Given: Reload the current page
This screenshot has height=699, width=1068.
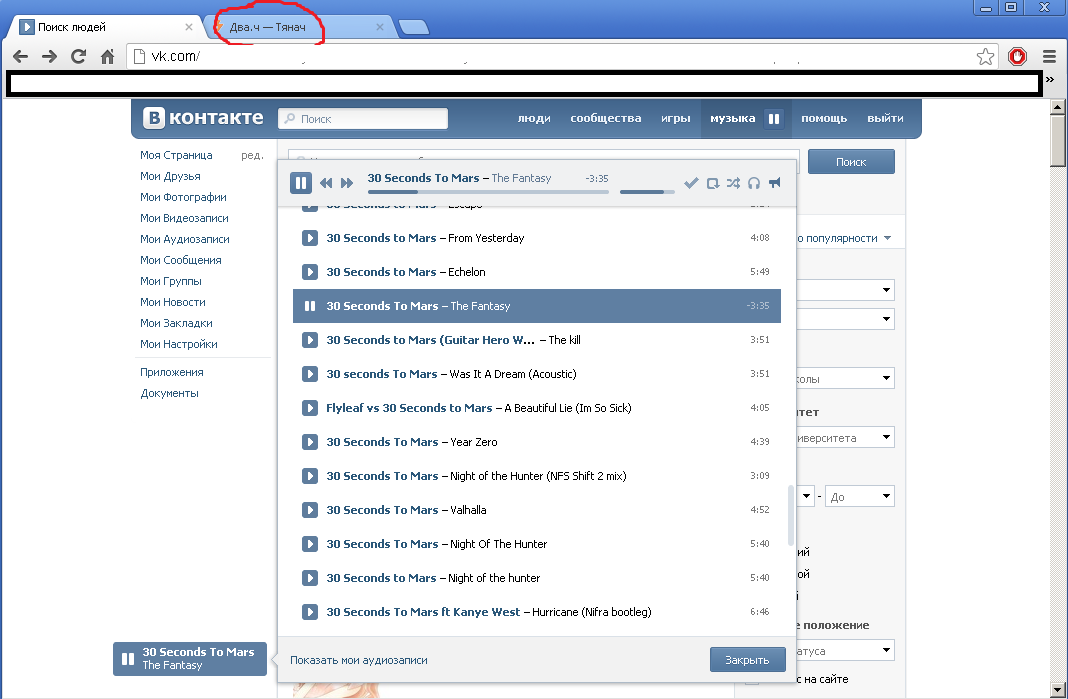Looking at the screenshot, I should [x=78, y=57].
